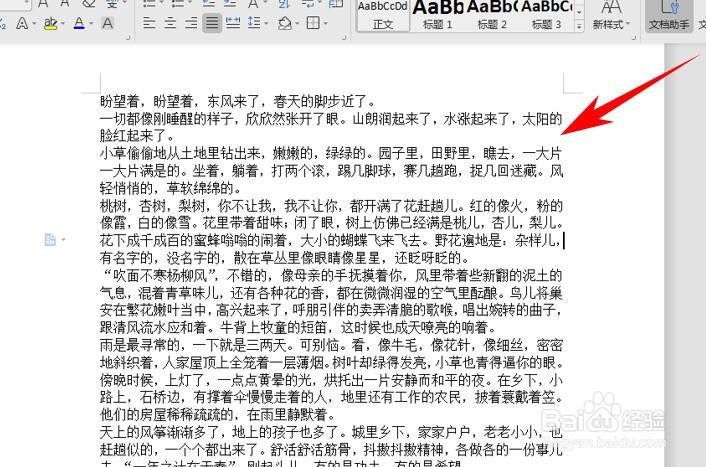This screenshot has width=706, height=467.
Task: Apply the 标题 1 heading style
Action: pyautogui.click(x=438, y=15)
